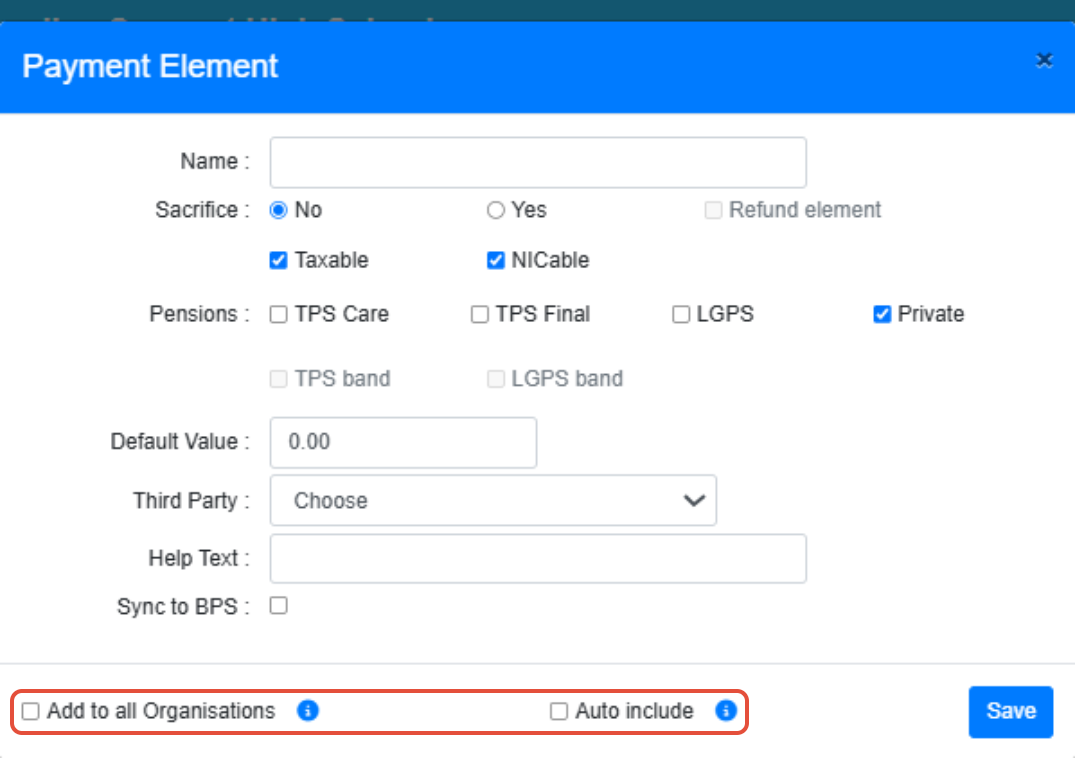Uncheck the Taxable checkbox
Viewport: 1075px width, 758px height.
point(279,261)
